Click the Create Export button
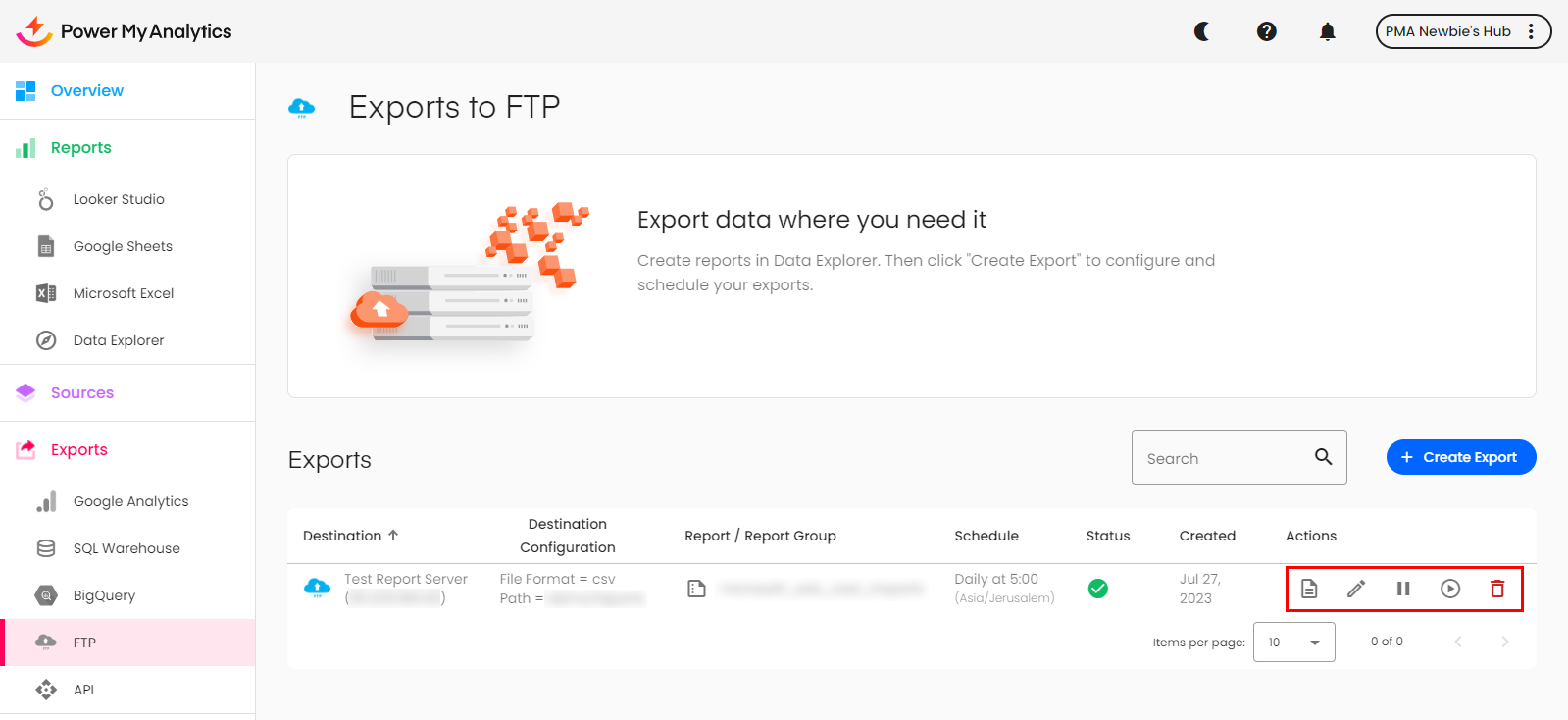The width and height of the screenshot is (1568, 720). [x=1460, y=457]
